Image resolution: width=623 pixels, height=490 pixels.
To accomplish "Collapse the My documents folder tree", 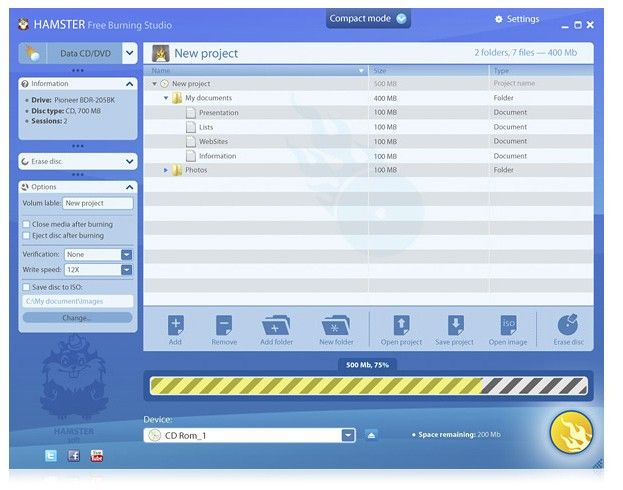I will 166,98.
